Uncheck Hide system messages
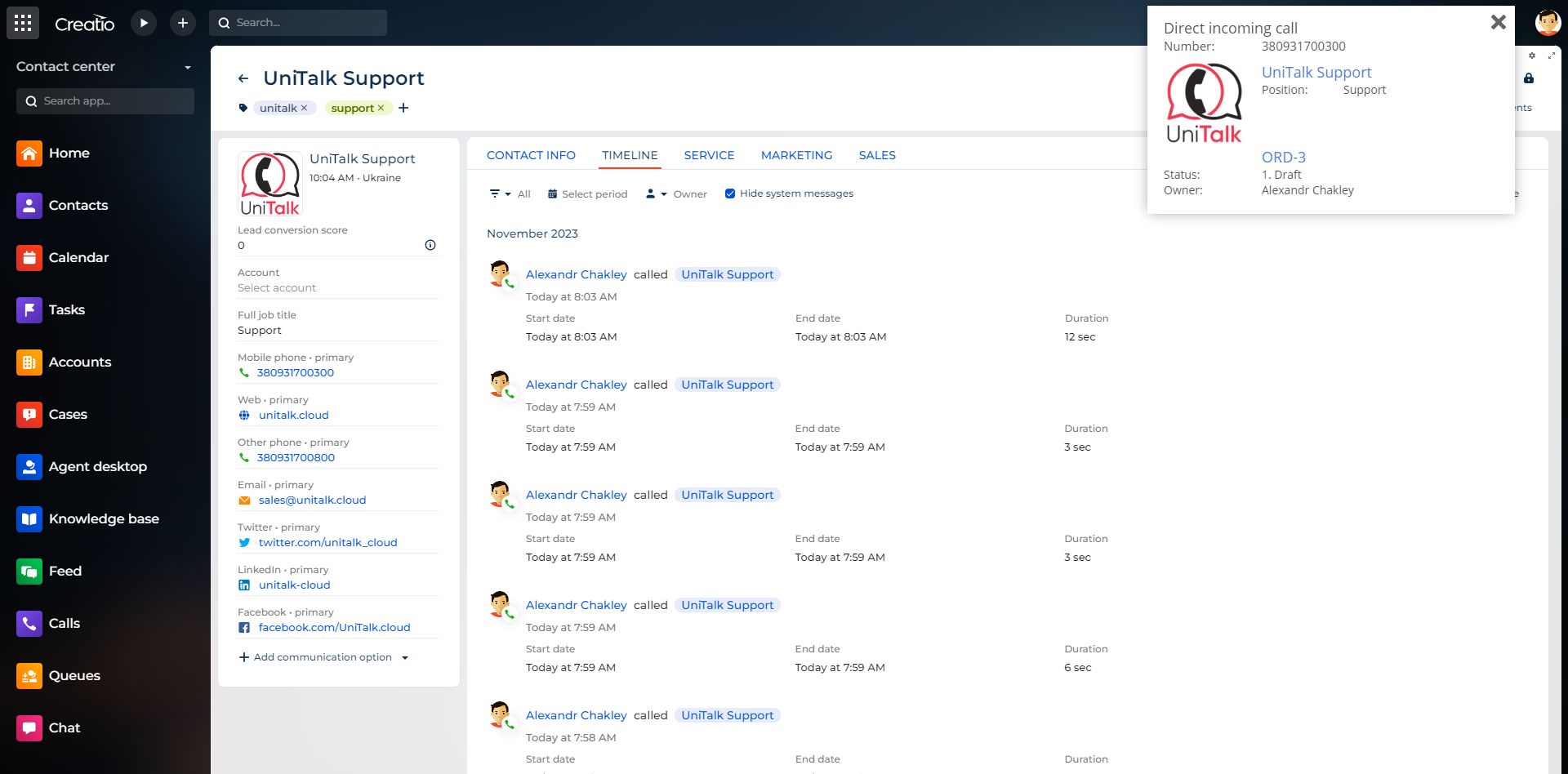 click(729, 193)
